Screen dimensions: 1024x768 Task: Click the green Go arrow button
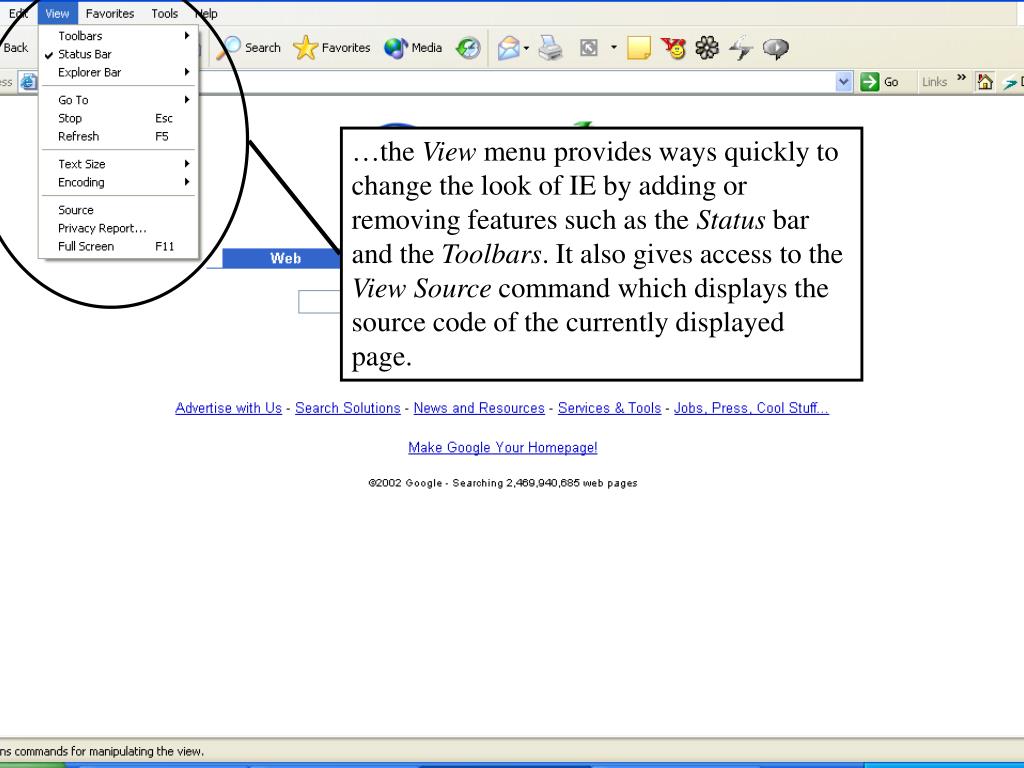coord(869,82)
